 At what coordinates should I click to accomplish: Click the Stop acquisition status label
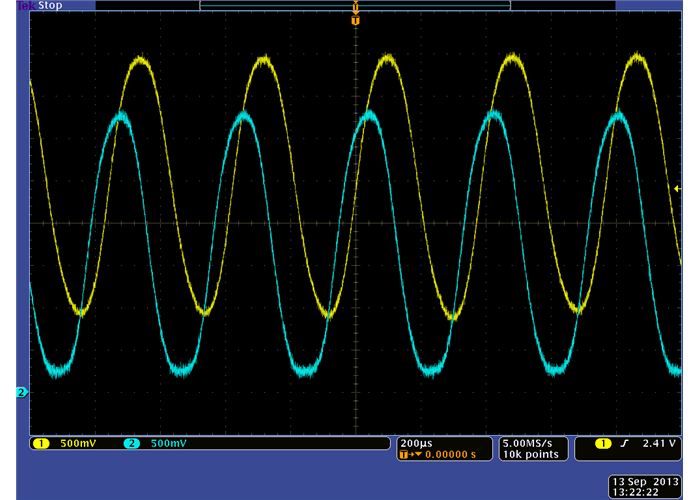[50, 5]
